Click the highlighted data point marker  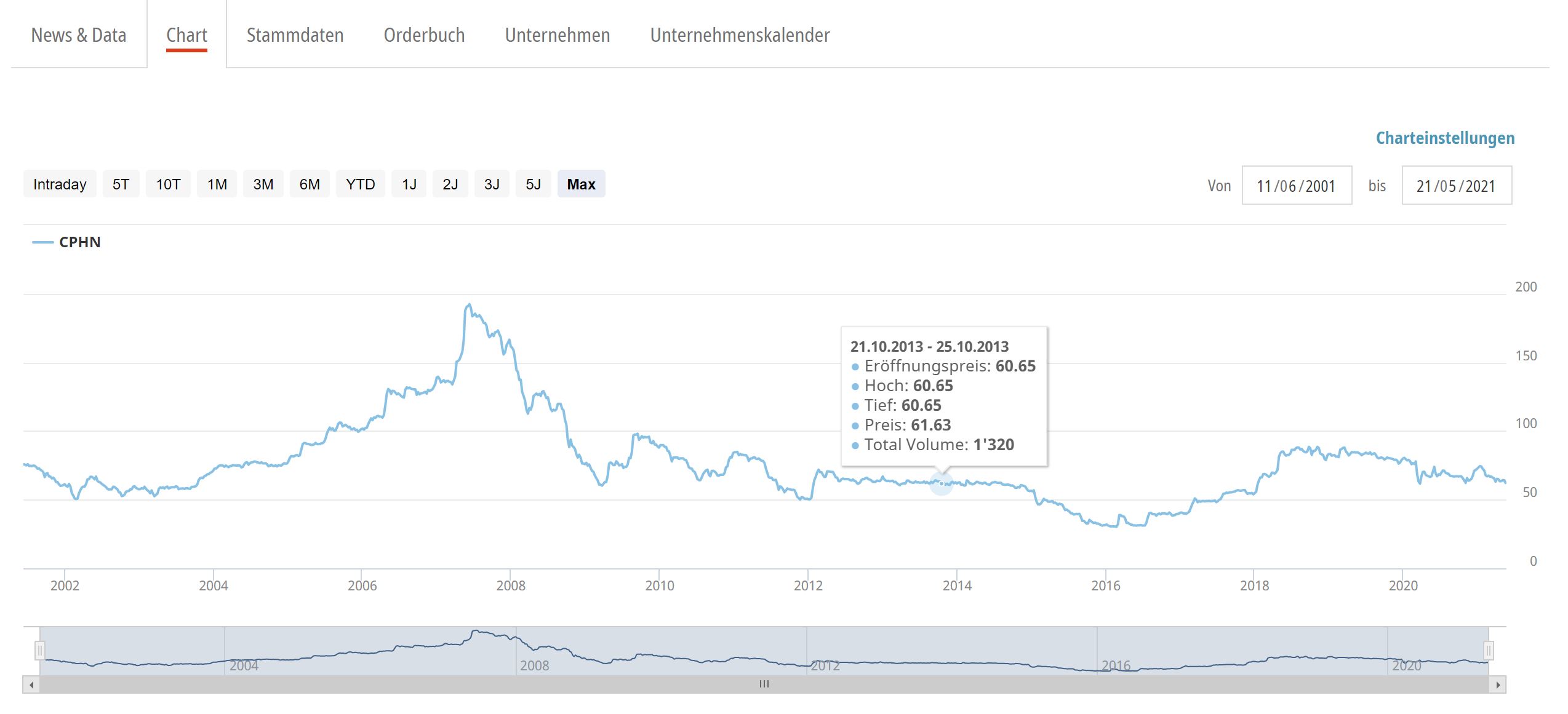coord(941,483)
